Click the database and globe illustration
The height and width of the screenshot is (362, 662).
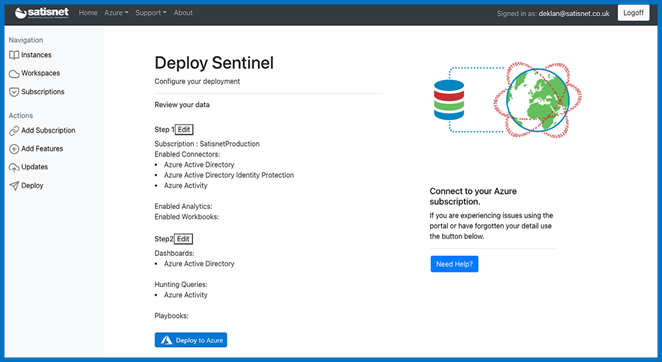click(507, 101)
